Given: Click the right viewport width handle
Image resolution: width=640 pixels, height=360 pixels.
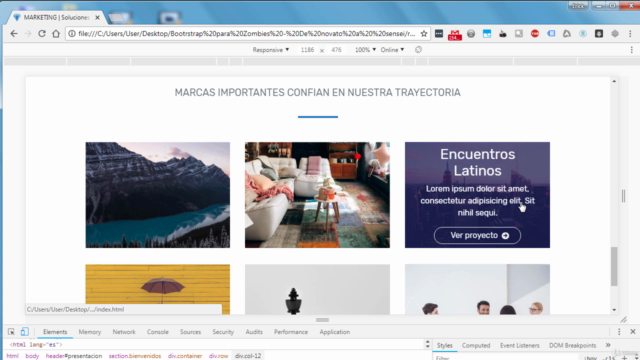Looking at the screenshot, I should [623, 196].
